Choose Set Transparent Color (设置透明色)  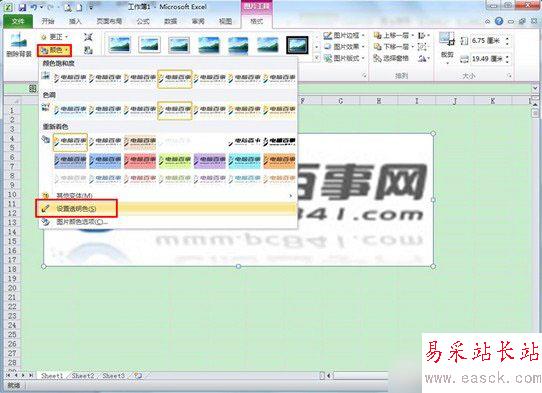tap(168, 208)
